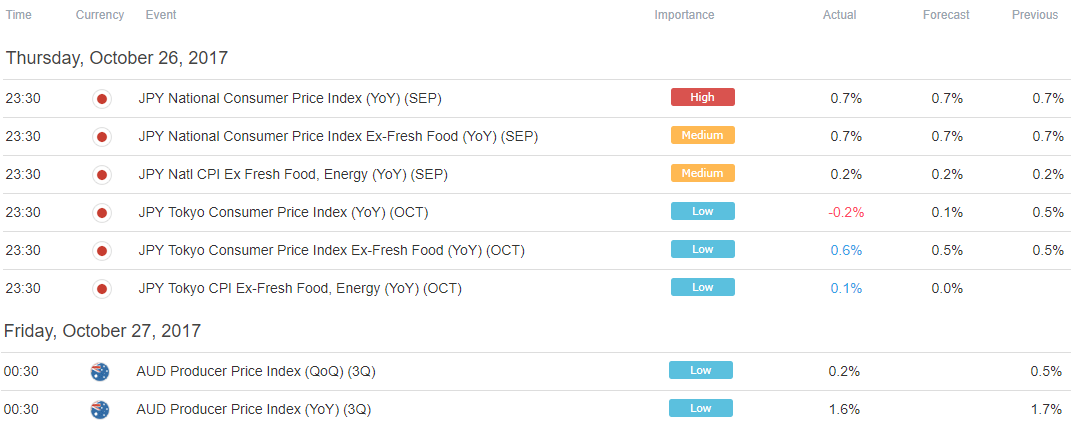Click Japan flag for Tokyo CPI Ex-Fresh Food (YoY)
The image size is (1079, 425).
point(102,251)
